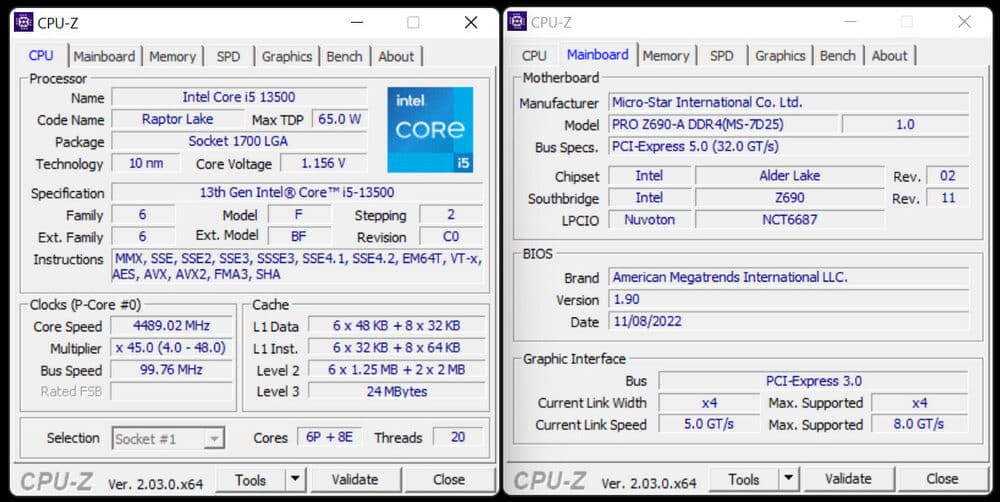Open the Memory tab in the left window
Image resolution: width=1000 pixels, height=502 pixels.
172,56
